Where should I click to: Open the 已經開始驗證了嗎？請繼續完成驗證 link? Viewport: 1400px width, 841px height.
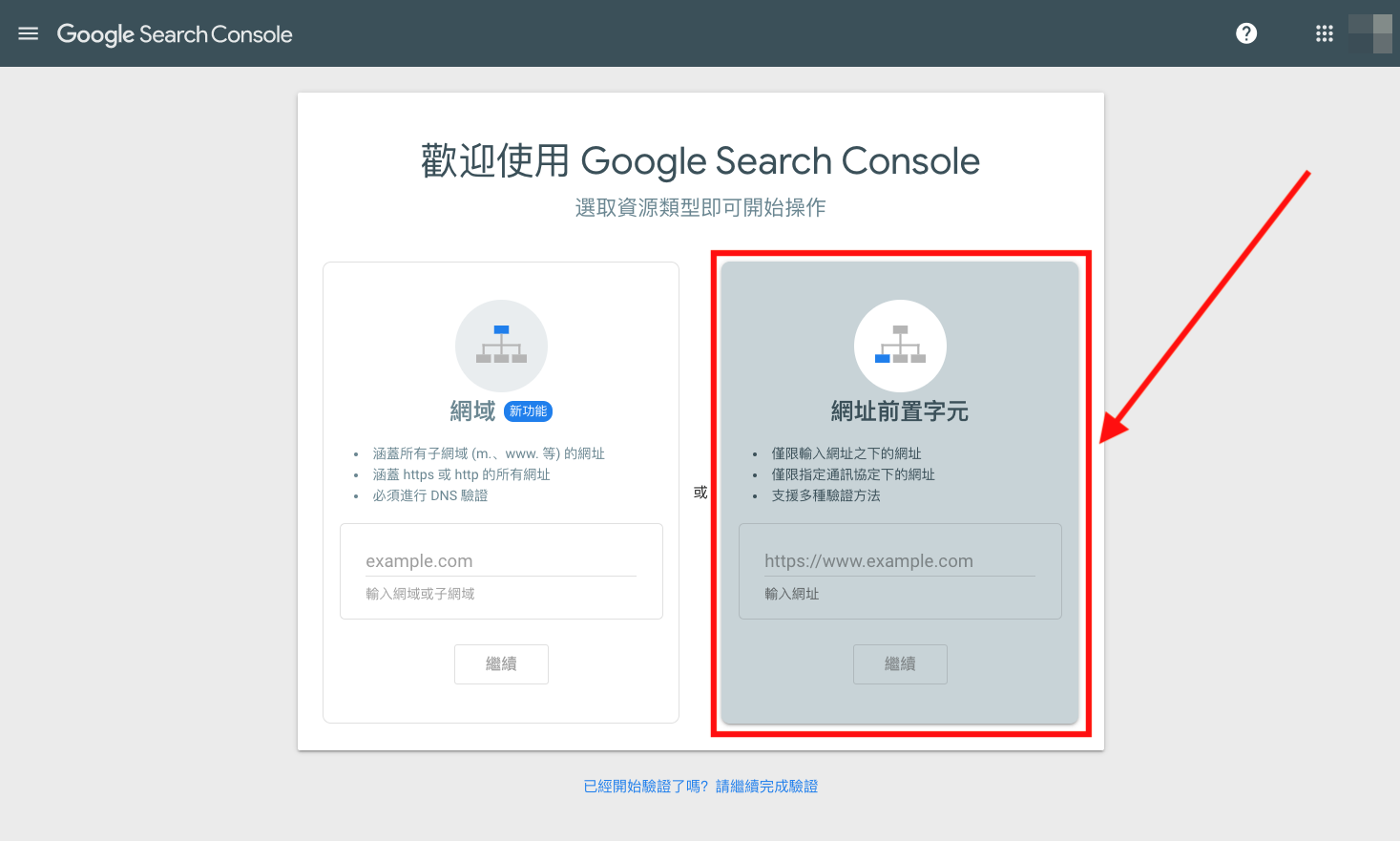click(700, 787)
